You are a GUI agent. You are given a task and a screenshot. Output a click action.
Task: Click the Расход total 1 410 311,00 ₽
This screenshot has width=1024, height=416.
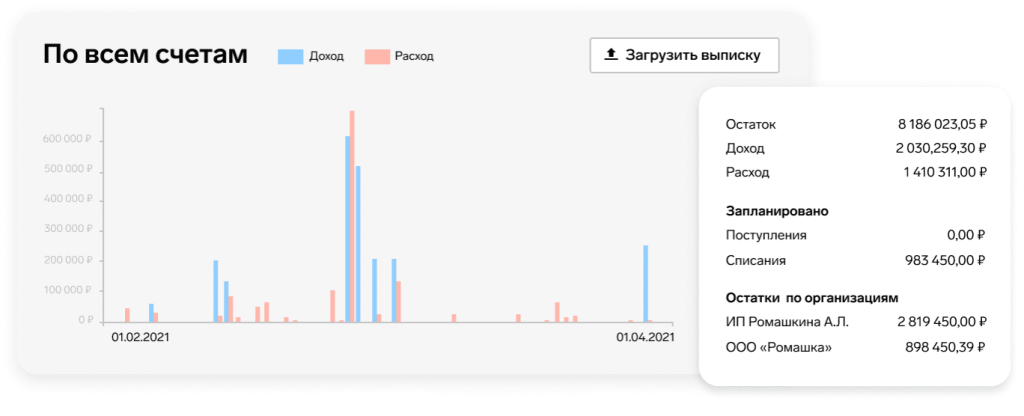pos(944,172)
